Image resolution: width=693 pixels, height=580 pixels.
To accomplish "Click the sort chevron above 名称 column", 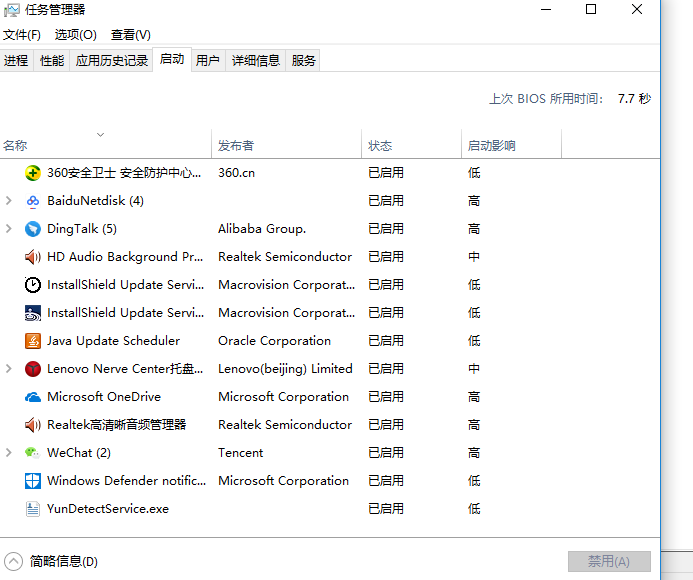I will (x=101, y=134).
